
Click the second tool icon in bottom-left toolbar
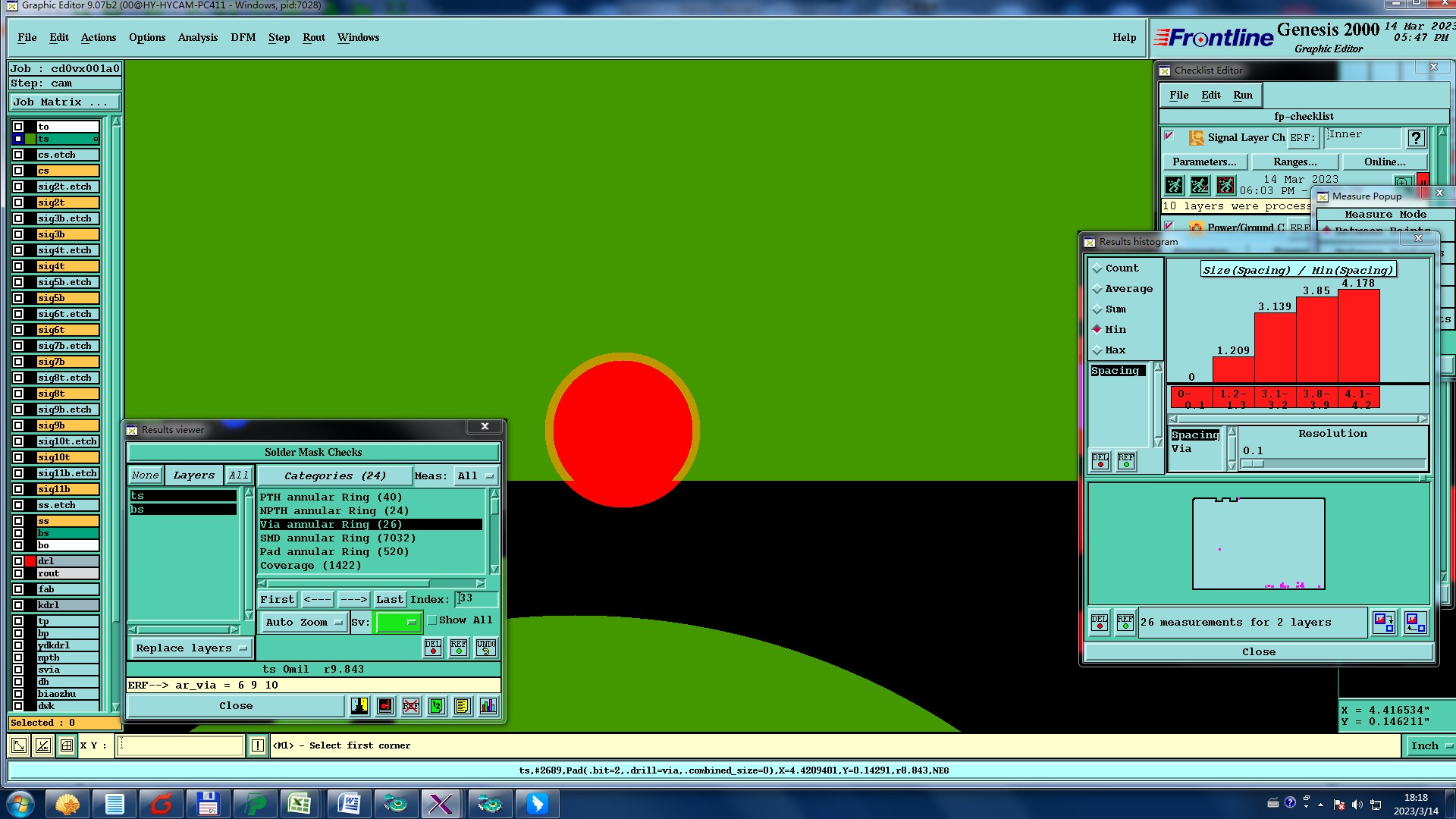tap(43, 745)
